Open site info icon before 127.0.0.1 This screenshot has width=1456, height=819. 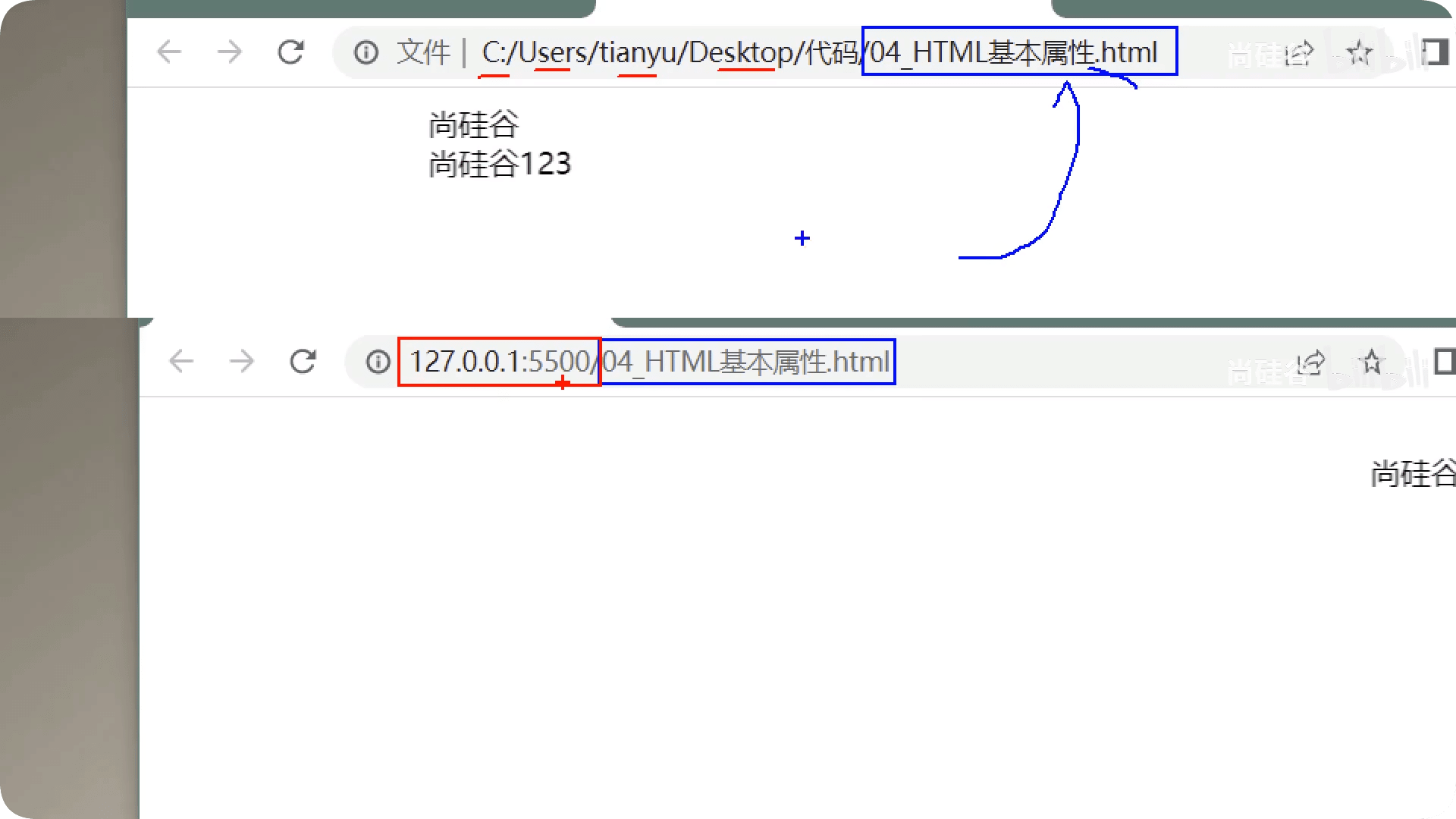coord(378,362)
